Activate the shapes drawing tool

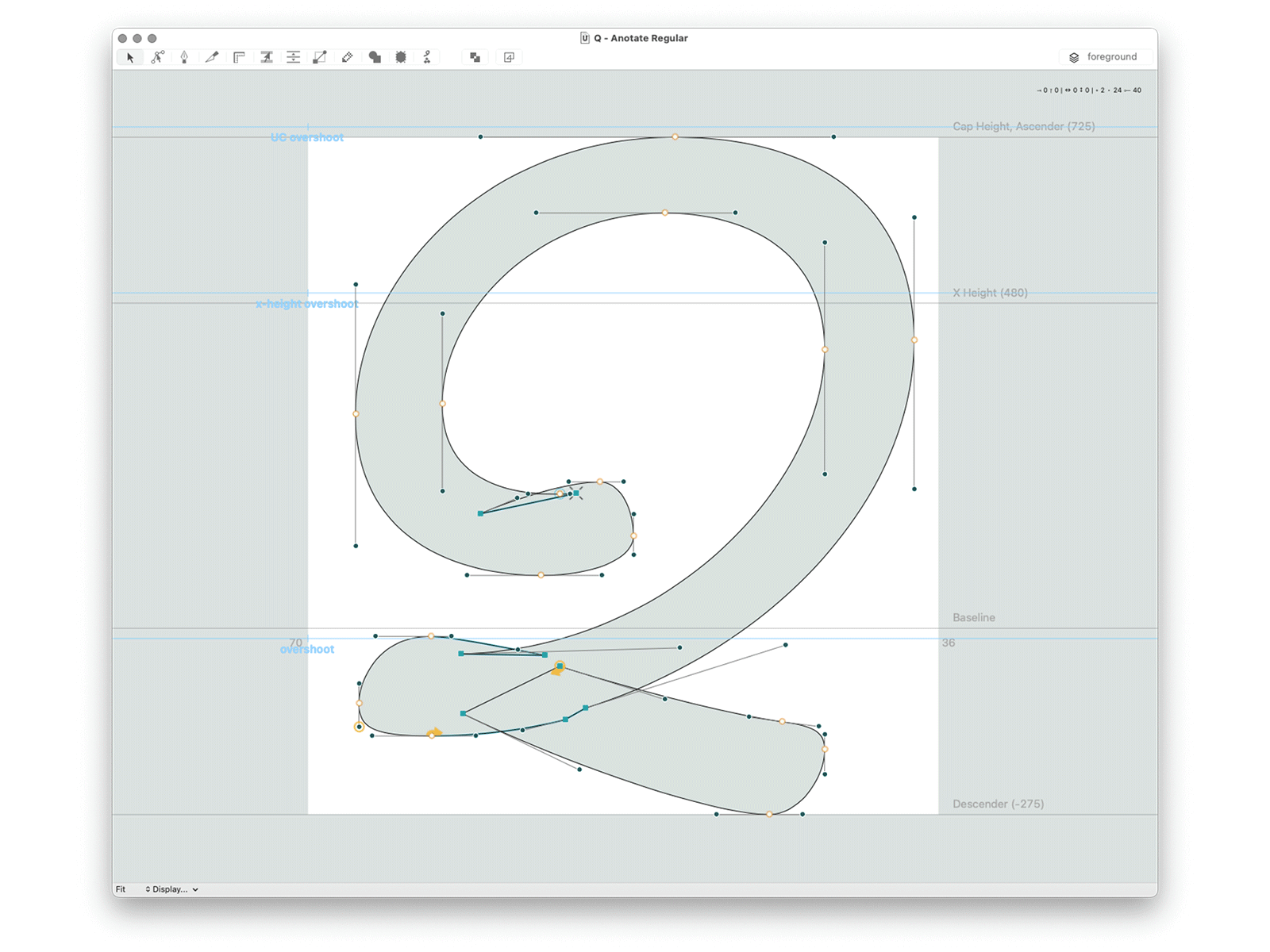point(374,56)
